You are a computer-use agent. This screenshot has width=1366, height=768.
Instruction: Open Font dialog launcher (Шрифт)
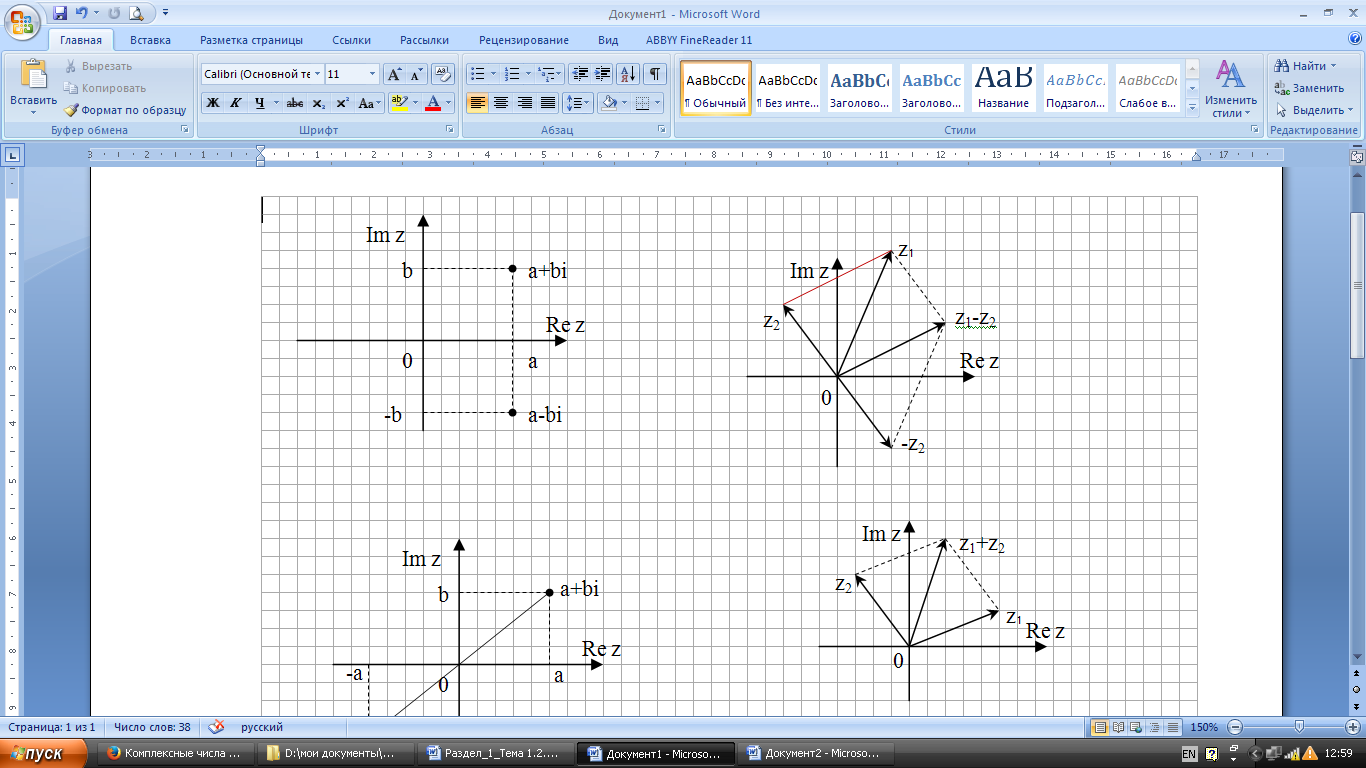449,130
